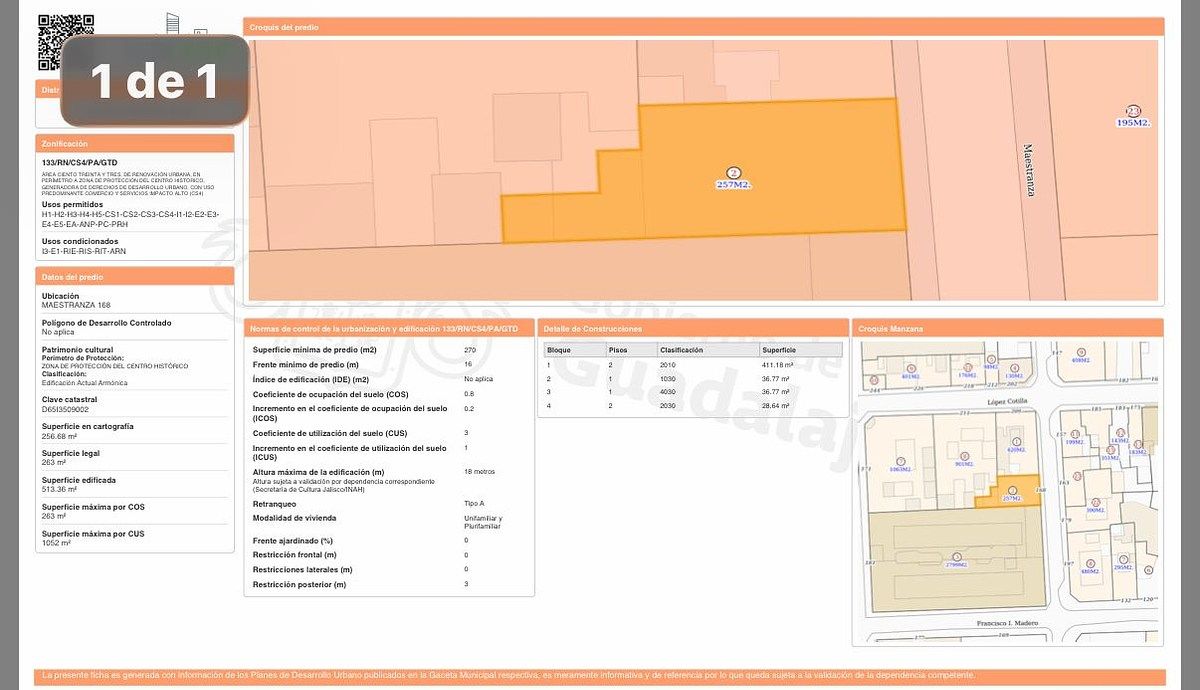Click the 901M2 lot in Croquis Manzana
Image resolution: width=1200 pixels, height=690 pixels.
(x=965, y=460)
